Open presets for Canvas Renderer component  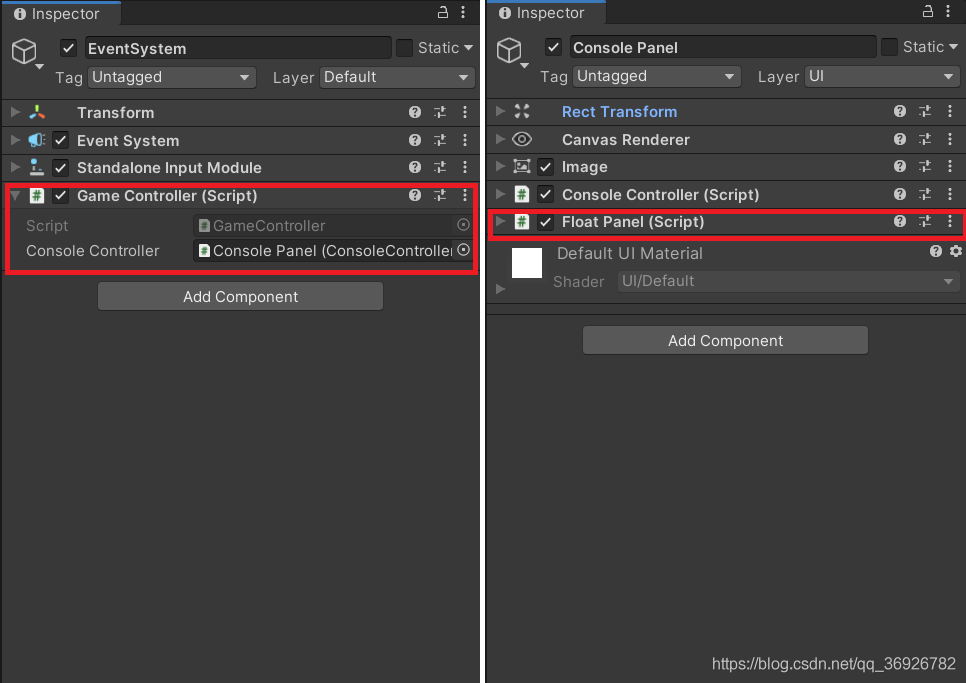(925, 139)
